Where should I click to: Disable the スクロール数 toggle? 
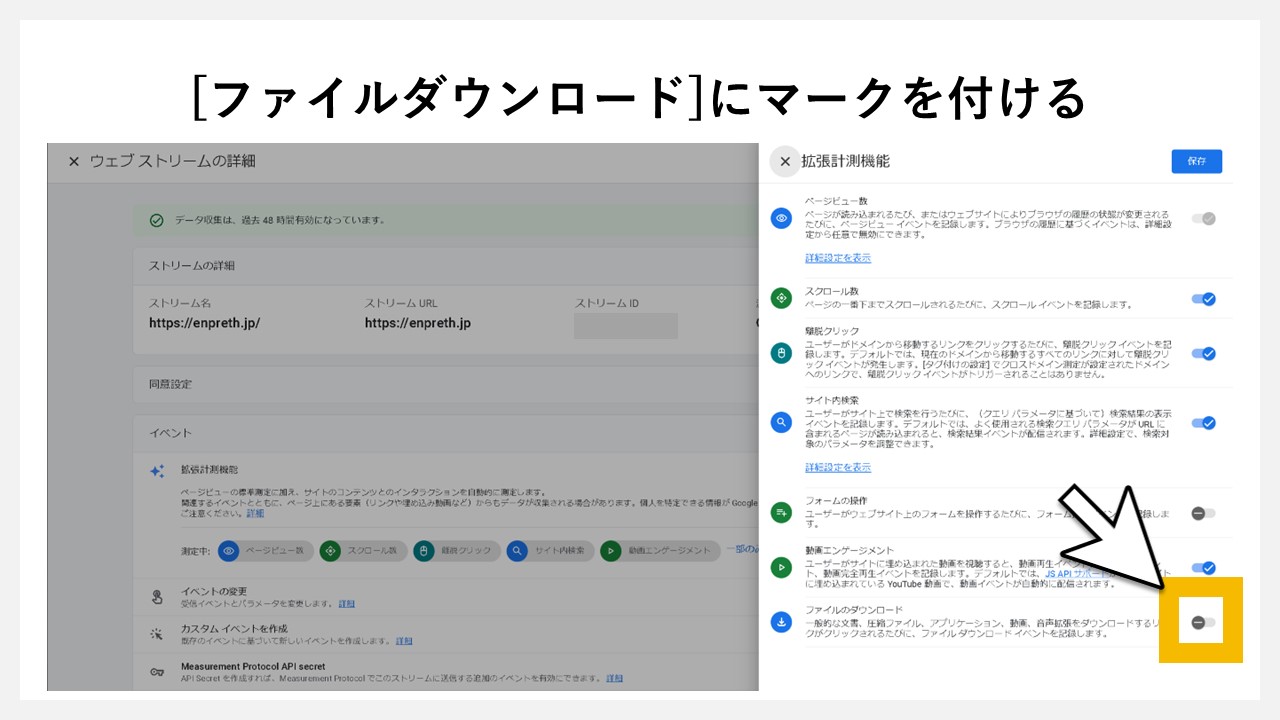click(x=1203, y=299)
